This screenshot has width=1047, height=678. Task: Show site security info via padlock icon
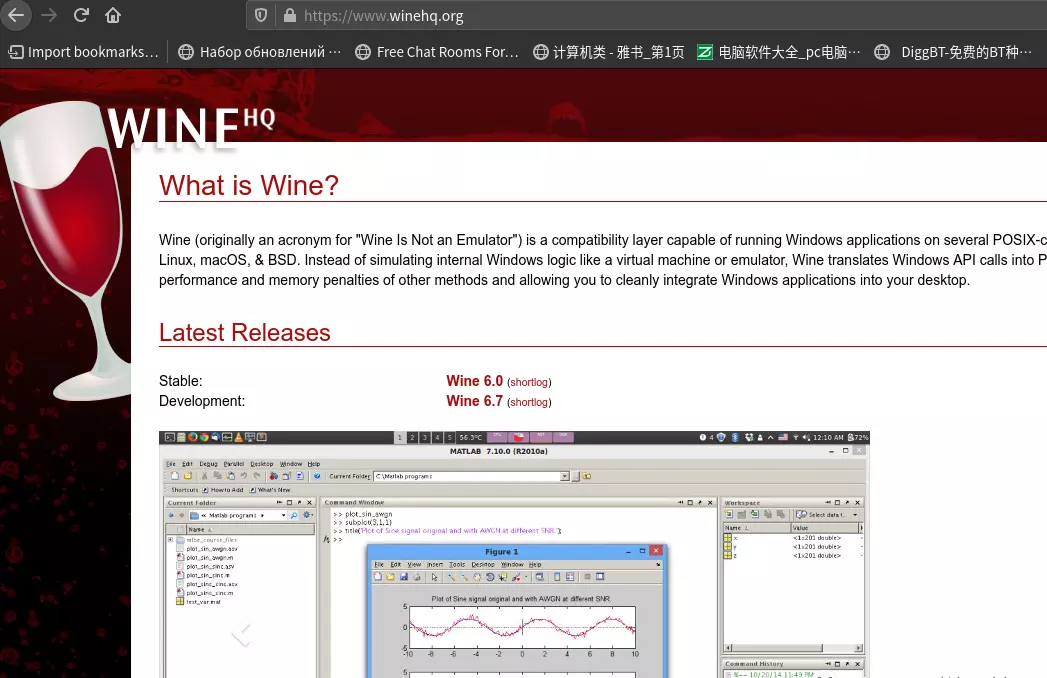[290, 16]
